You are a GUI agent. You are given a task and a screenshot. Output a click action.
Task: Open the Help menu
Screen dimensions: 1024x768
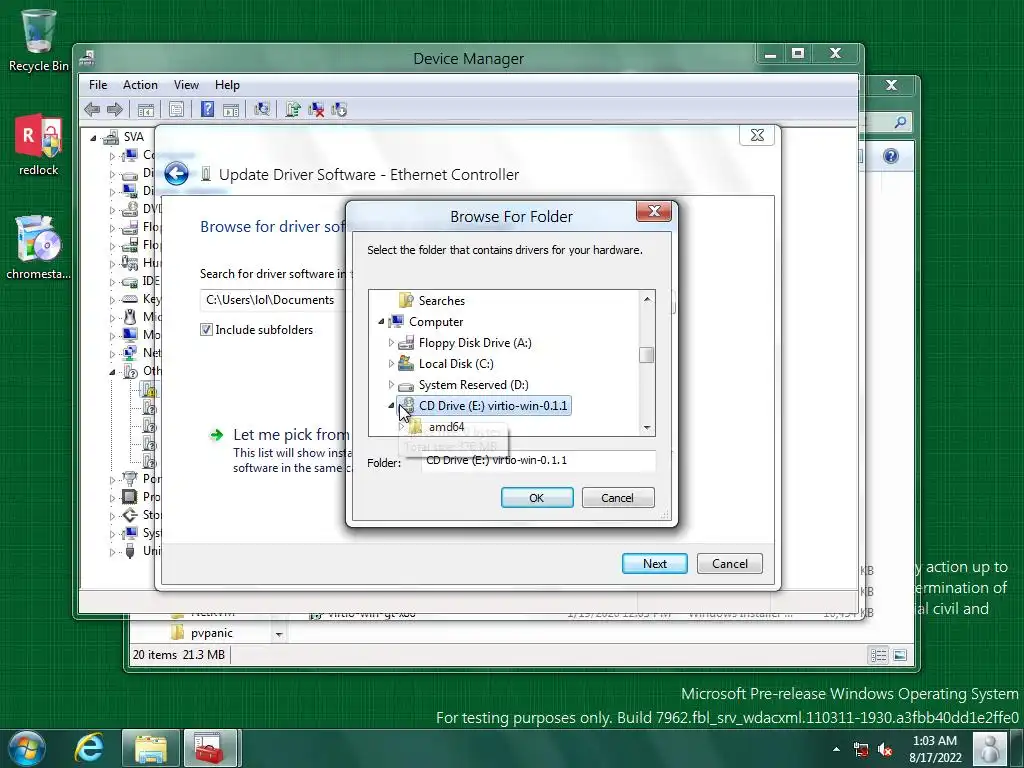[227, 85]
